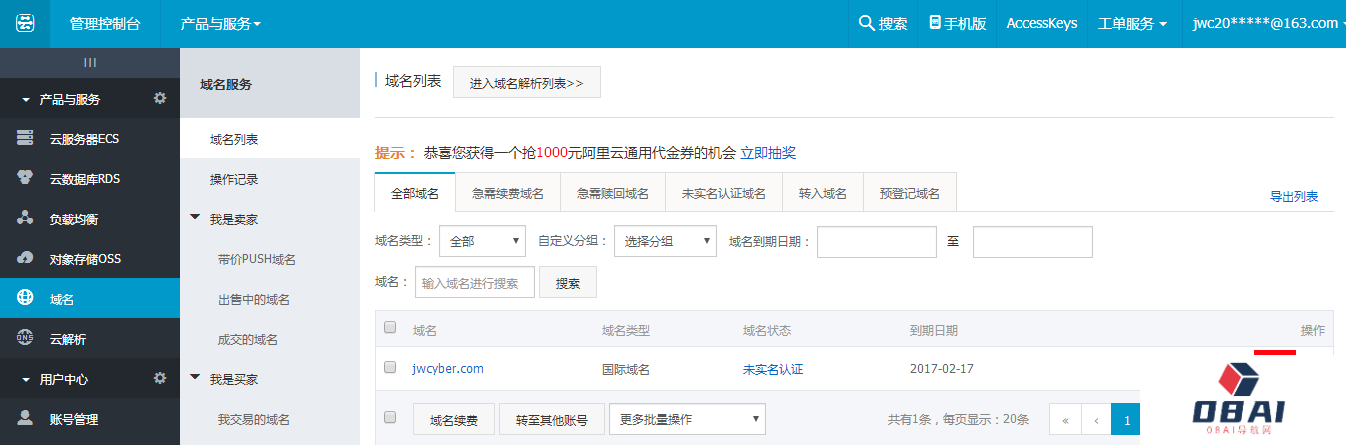The height and width of the screenshot is (445, 1346).
Task: Click the 云解析 DNS icon
Action: click(25, 338)
